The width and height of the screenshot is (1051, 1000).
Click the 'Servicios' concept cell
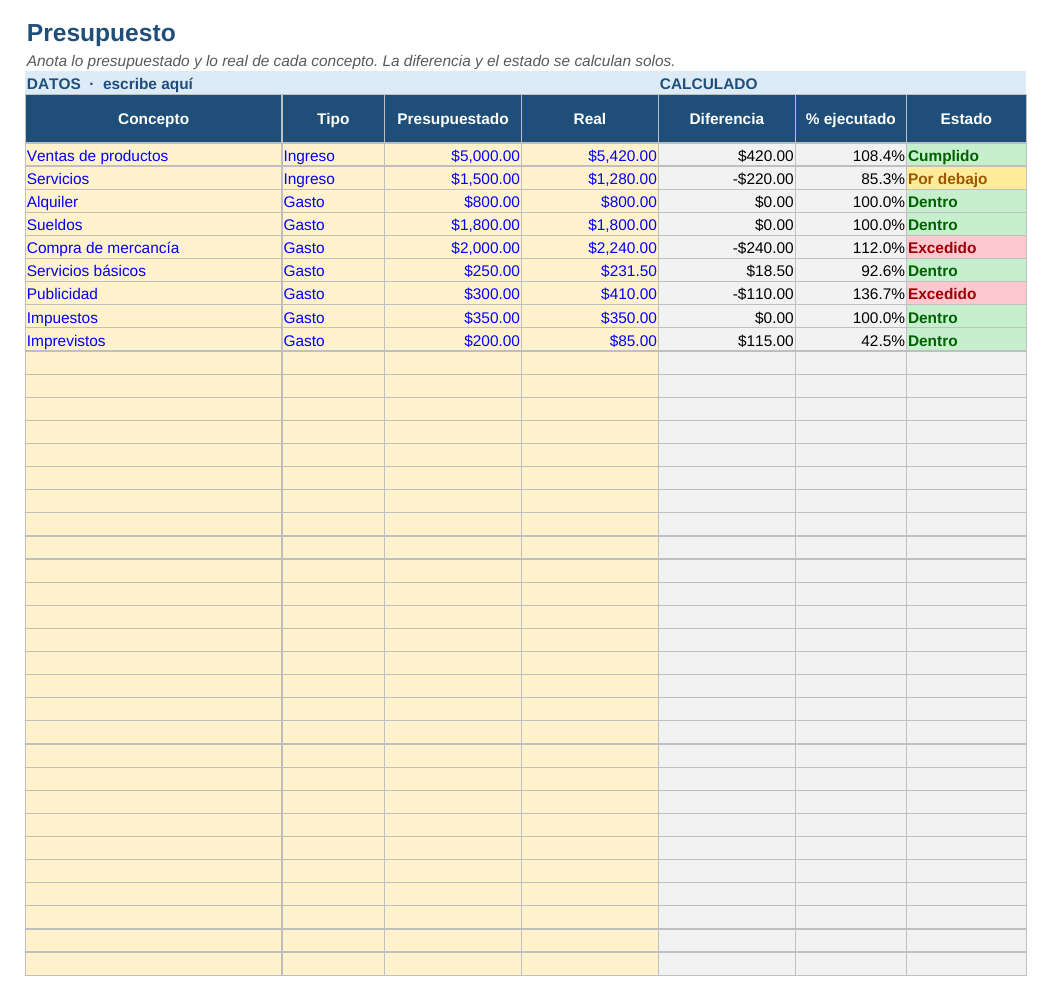pos(153,179)
